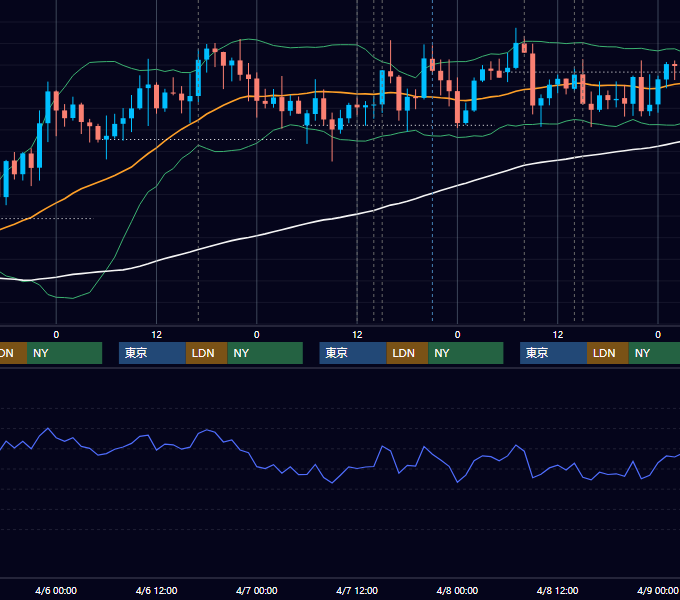The width and height of the screenshot is (680, 600).
Task: Select the 東京 session block on 4/8
Action: 553,353
